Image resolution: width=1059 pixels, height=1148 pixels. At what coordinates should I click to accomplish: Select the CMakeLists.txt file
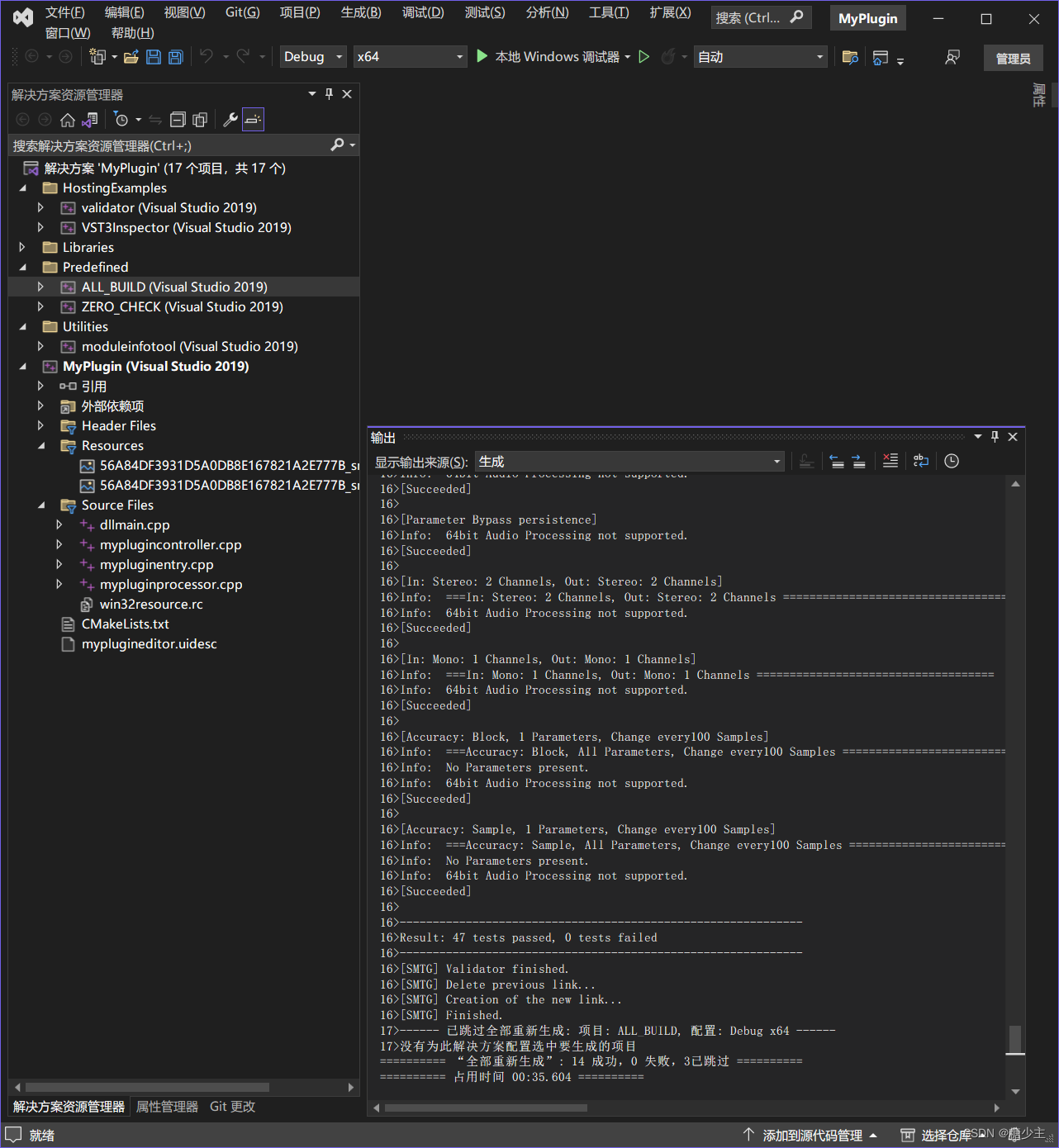click(125, 624)
